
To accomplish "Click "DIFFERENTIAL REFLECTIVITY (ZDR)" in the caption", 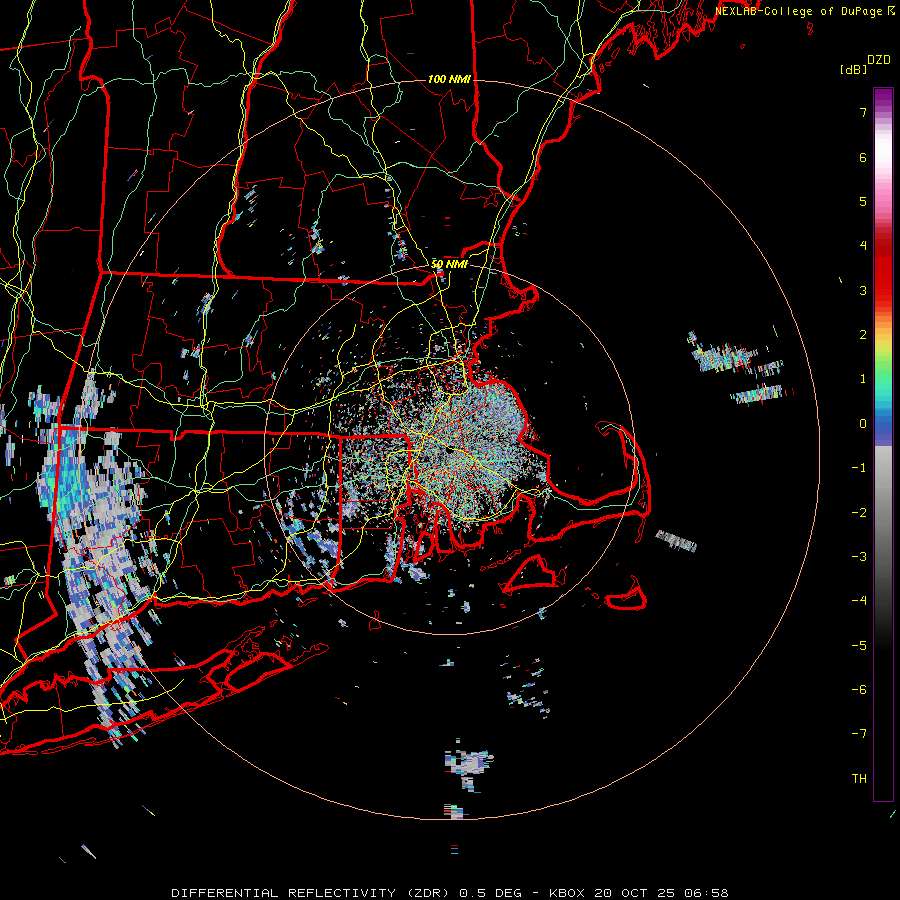I will click(x=312, y=893).
